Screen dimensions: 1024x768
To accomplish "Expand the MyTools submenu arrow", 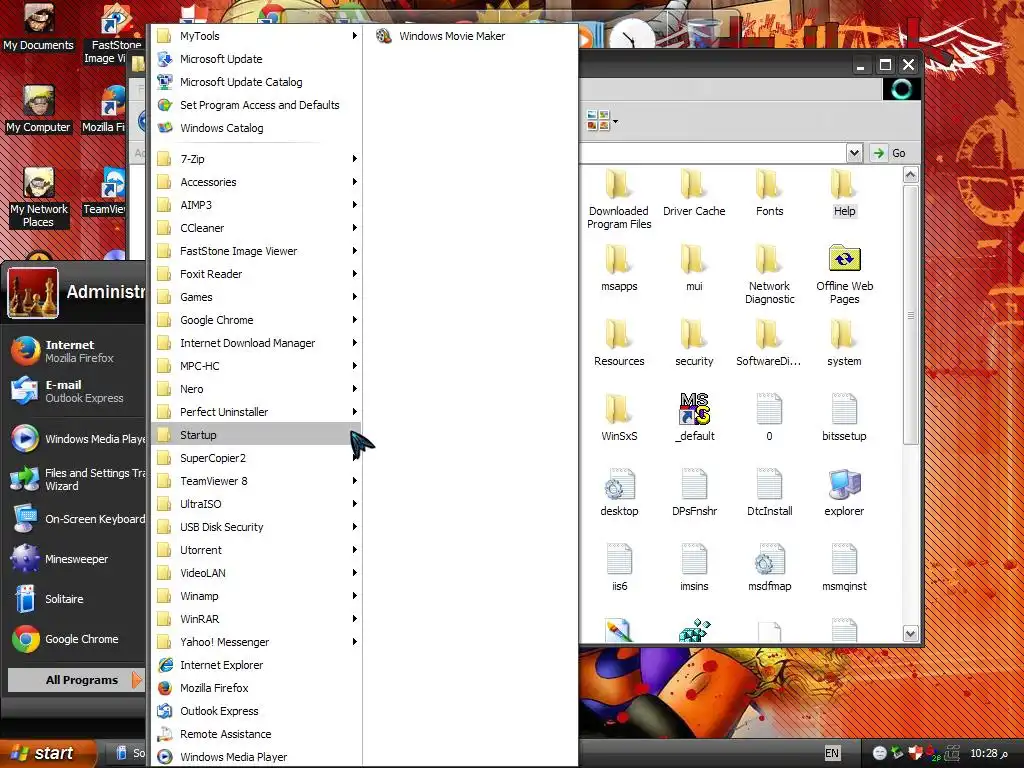I will point(354,36).
